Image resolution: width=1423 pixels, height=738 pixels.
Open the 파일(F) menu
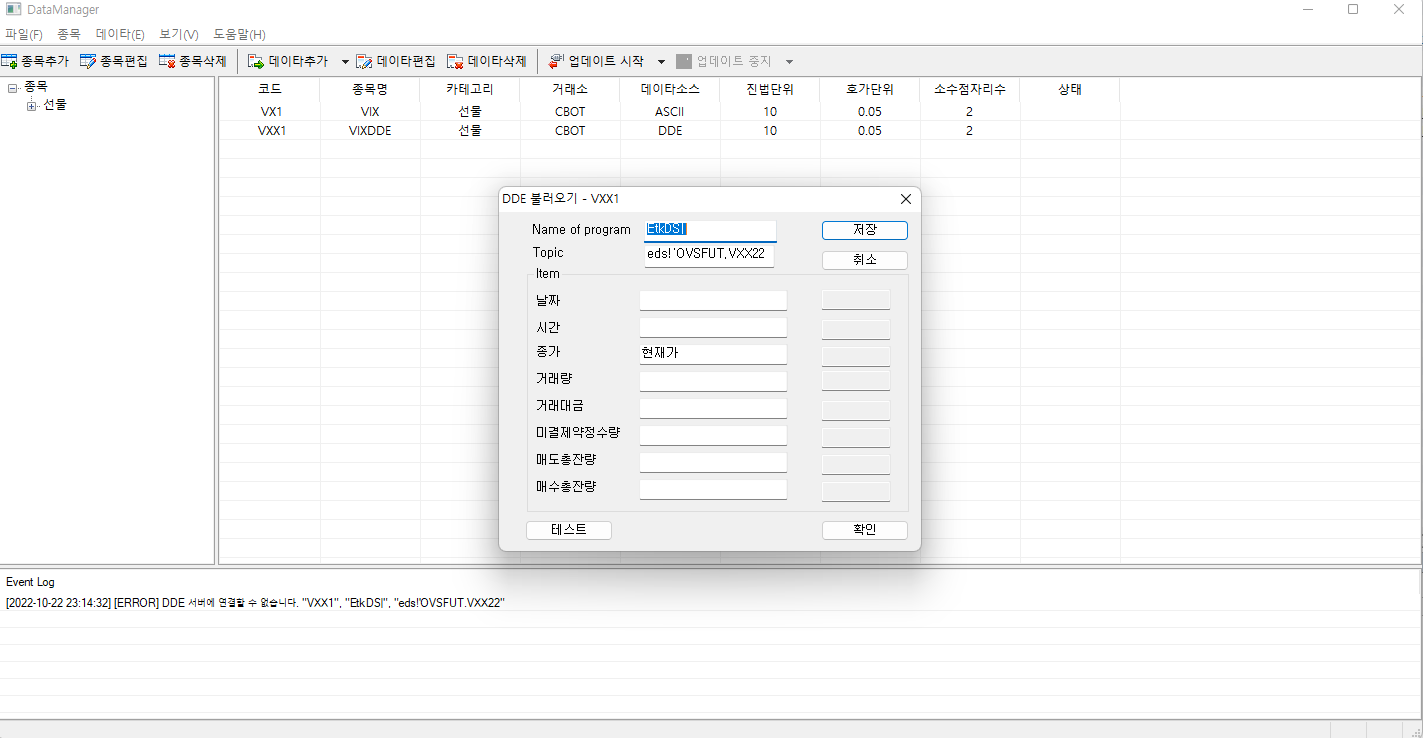[x=24, y=34]
